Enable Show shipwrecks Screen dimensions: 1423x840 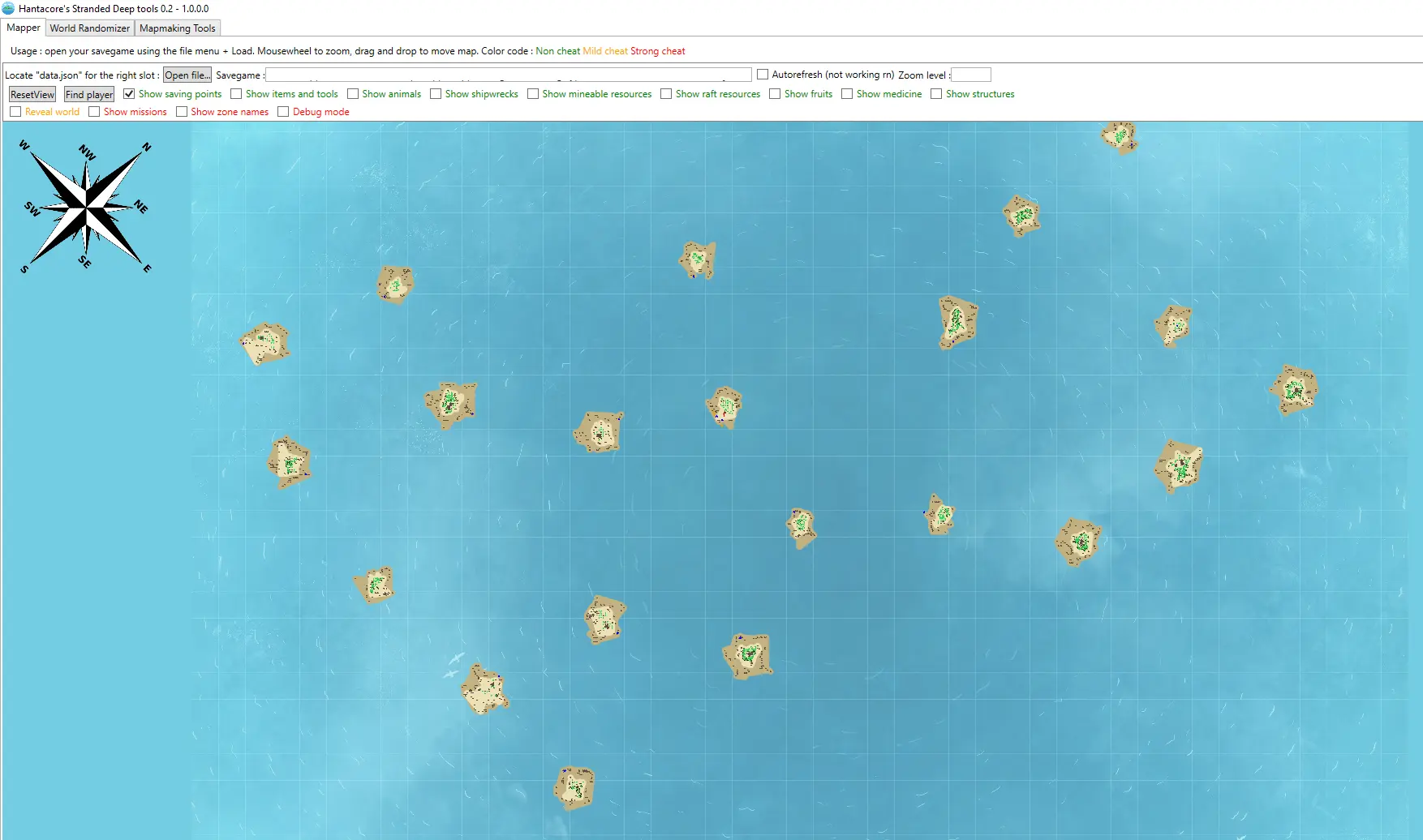coord(436,94)
